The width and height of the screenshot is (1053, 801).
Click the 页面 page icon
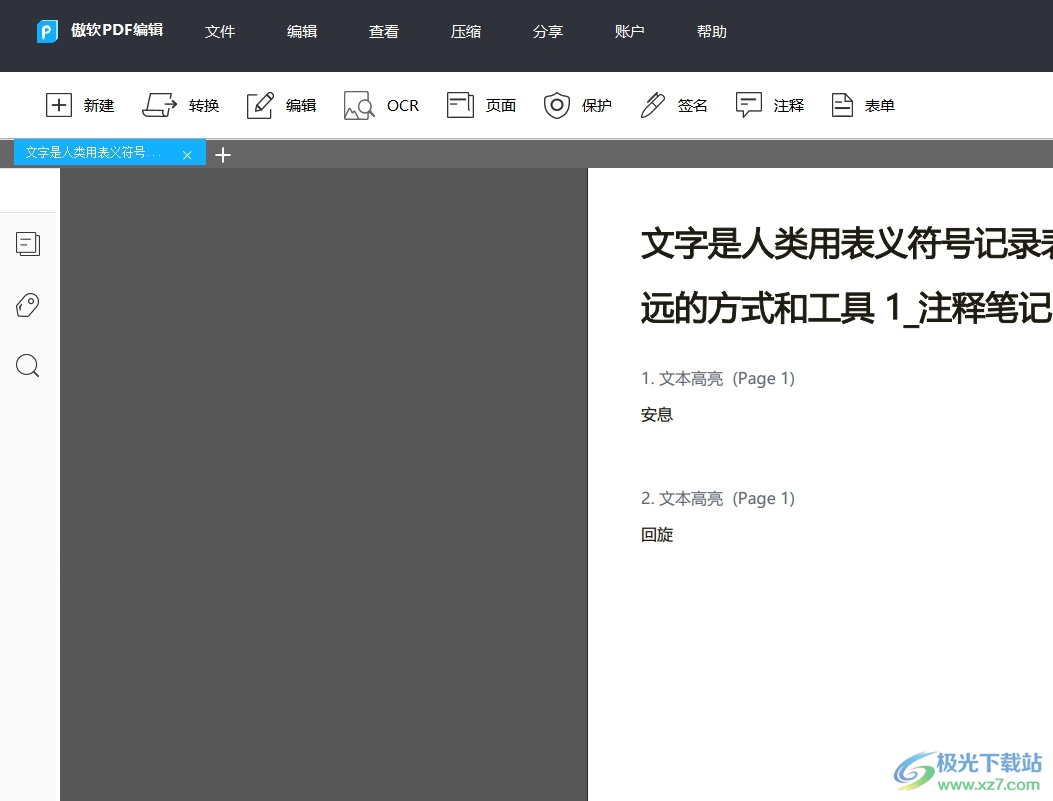pyautogui.click(x=460, y=105)
